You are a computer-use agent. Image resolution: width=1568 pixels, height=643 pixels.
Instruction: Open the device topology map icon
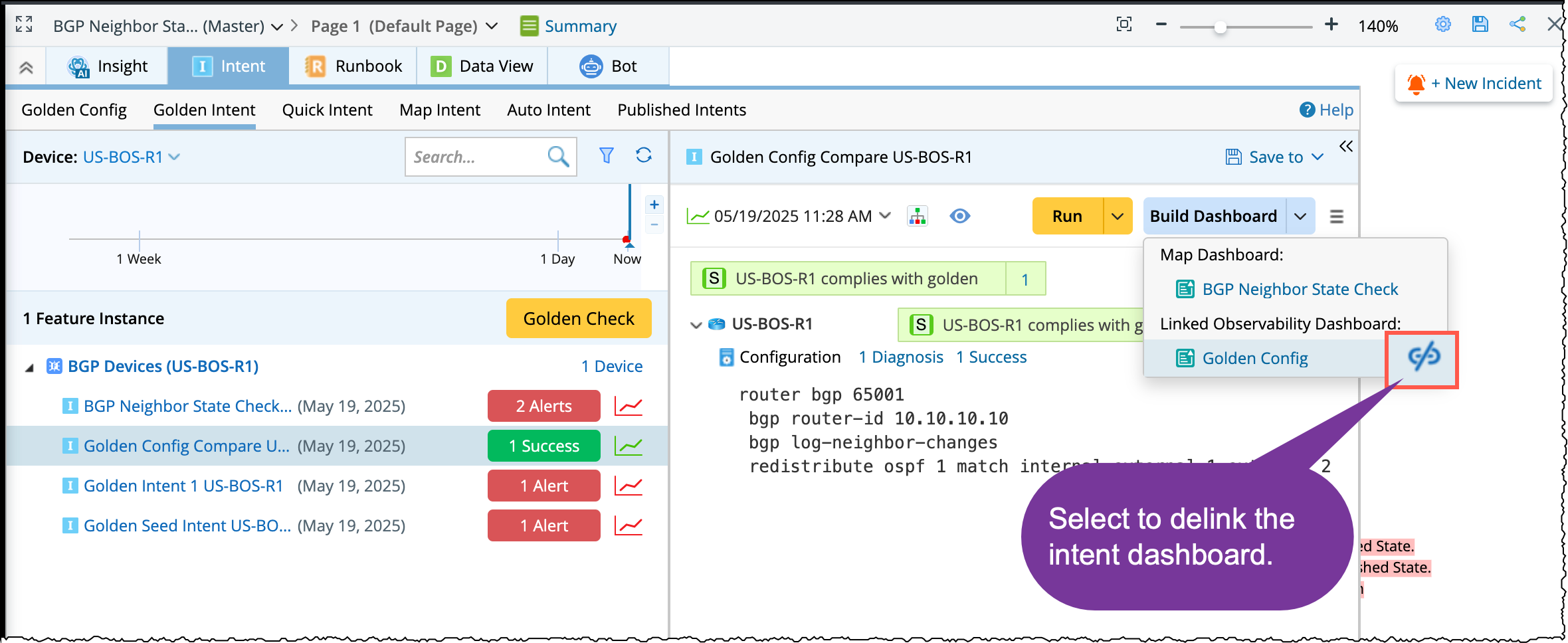(917, 217)
